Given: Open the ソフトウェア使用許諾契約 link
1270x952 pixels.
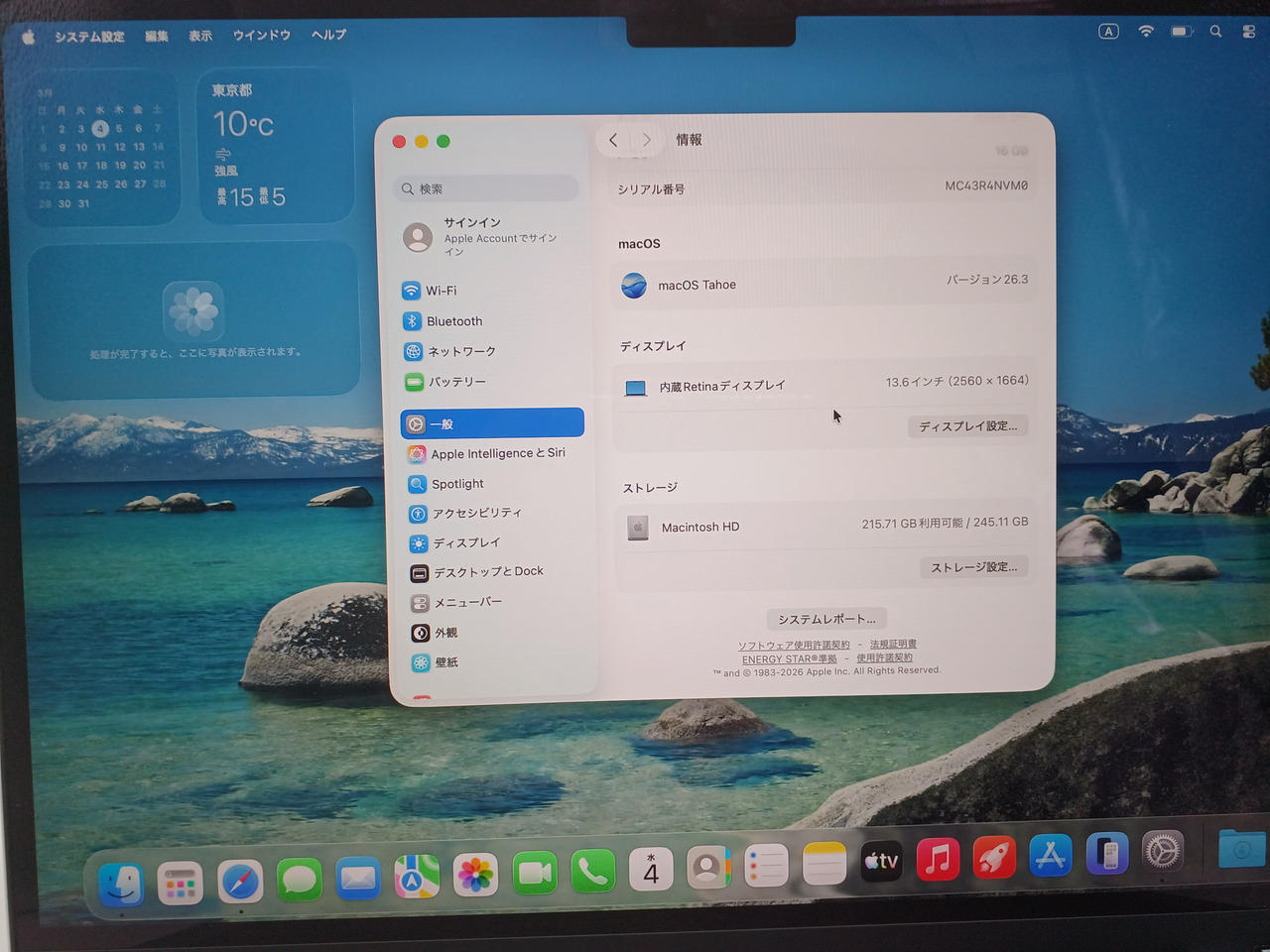Looking at the screenshot, I should pyautogui.click(x=794, y=646).
